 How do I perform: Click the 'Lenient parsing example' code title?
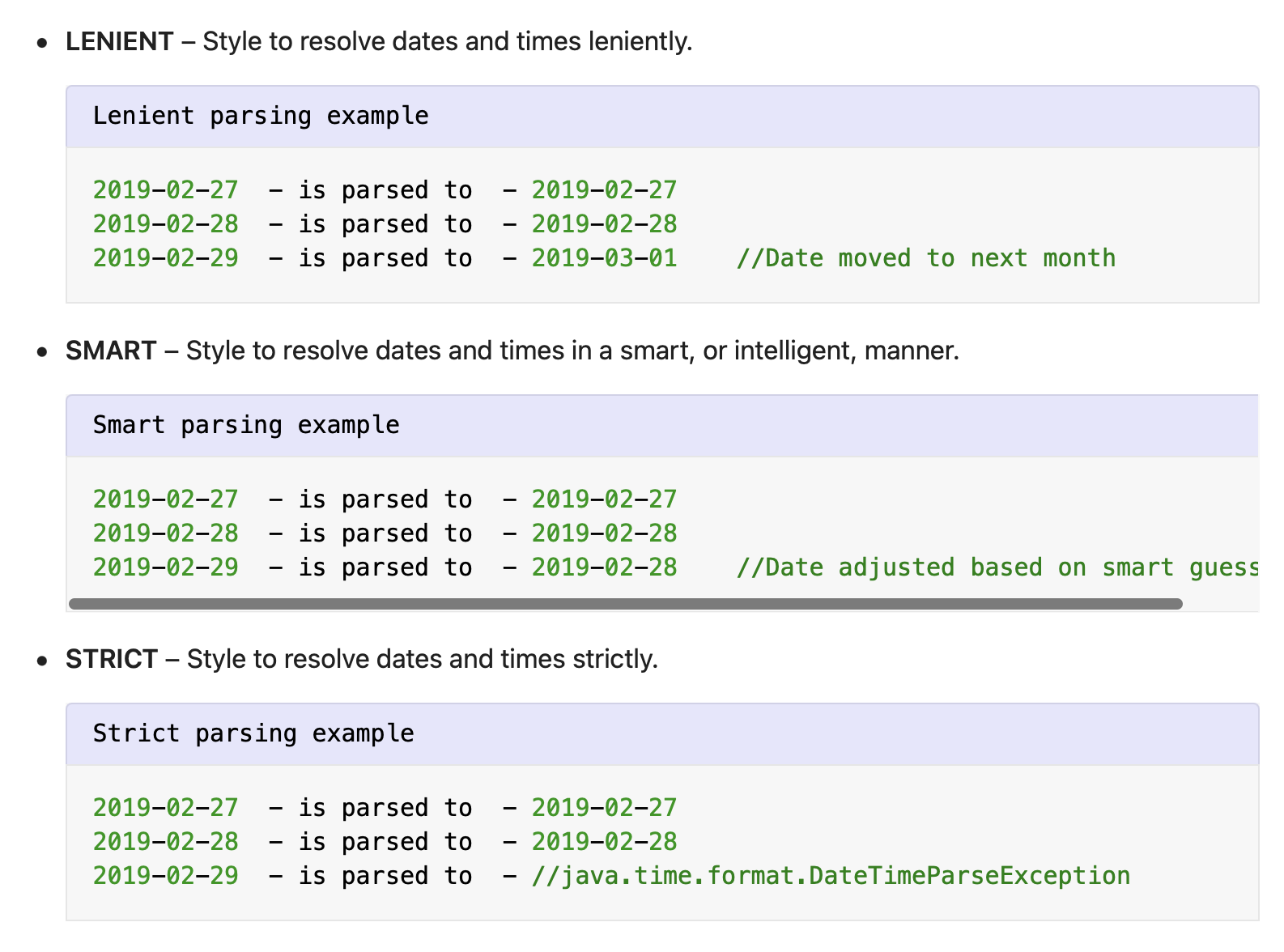261,116
